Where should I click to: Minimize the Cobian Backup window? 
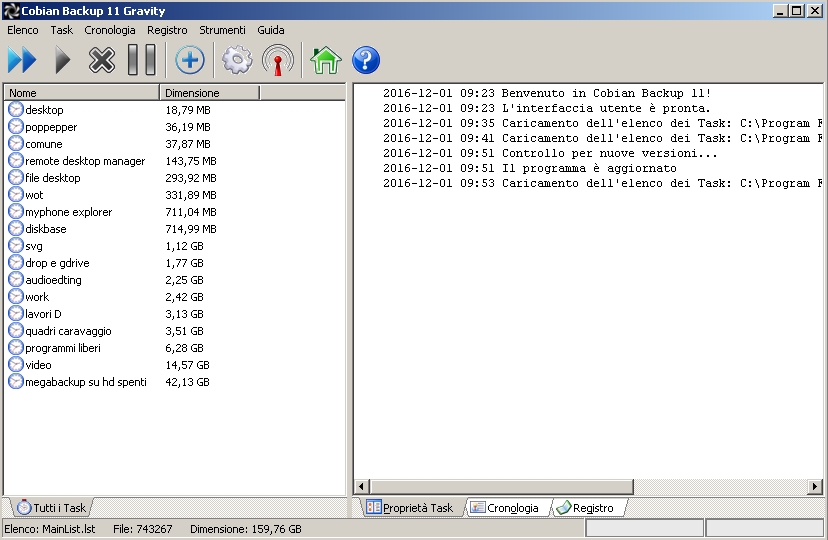[780, 11]
